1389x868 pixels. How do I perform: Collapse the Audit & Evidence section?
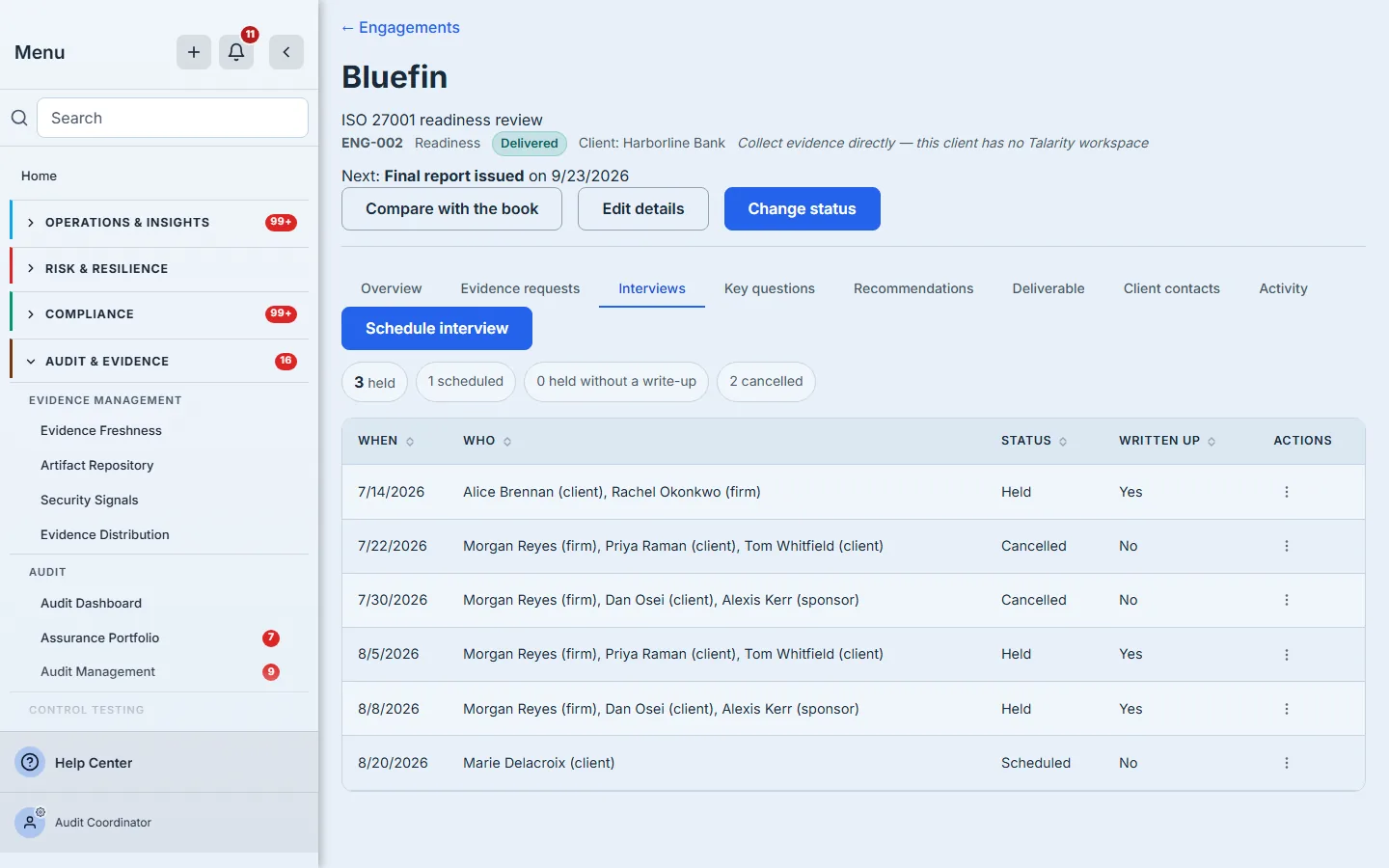click(x=160, y=361)
